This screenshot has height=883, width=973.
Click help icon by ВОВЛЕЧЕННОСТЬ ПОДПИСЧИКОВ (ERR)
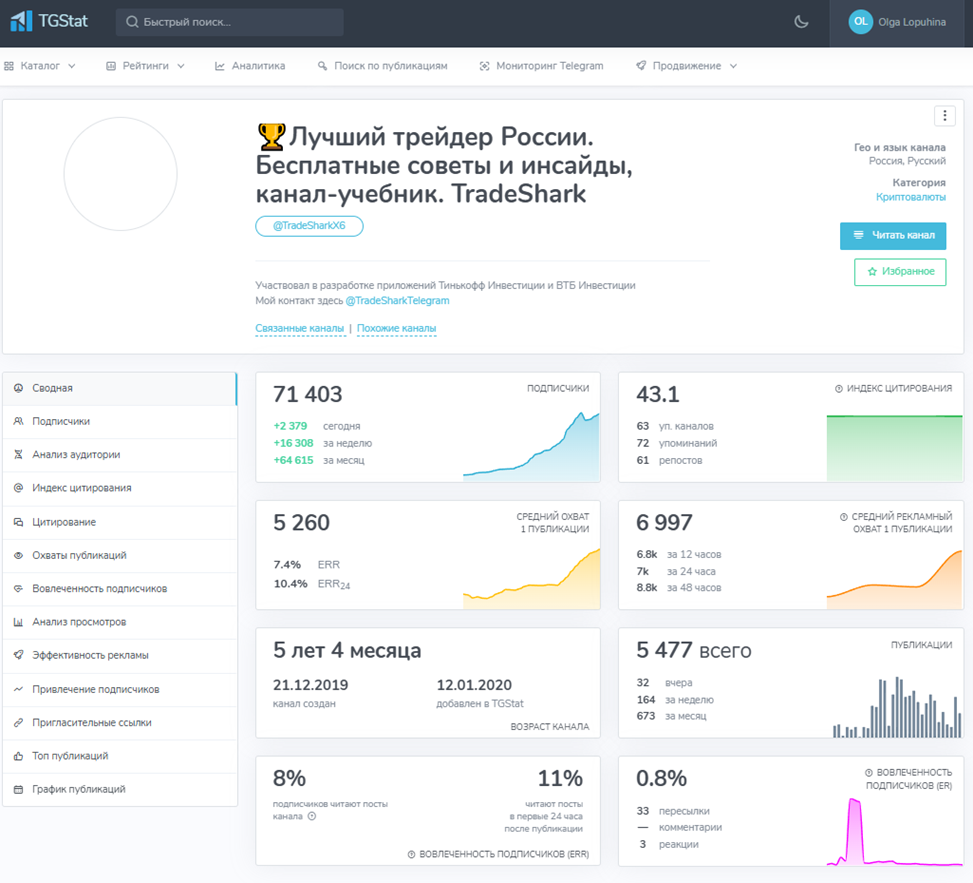(411, 855)
